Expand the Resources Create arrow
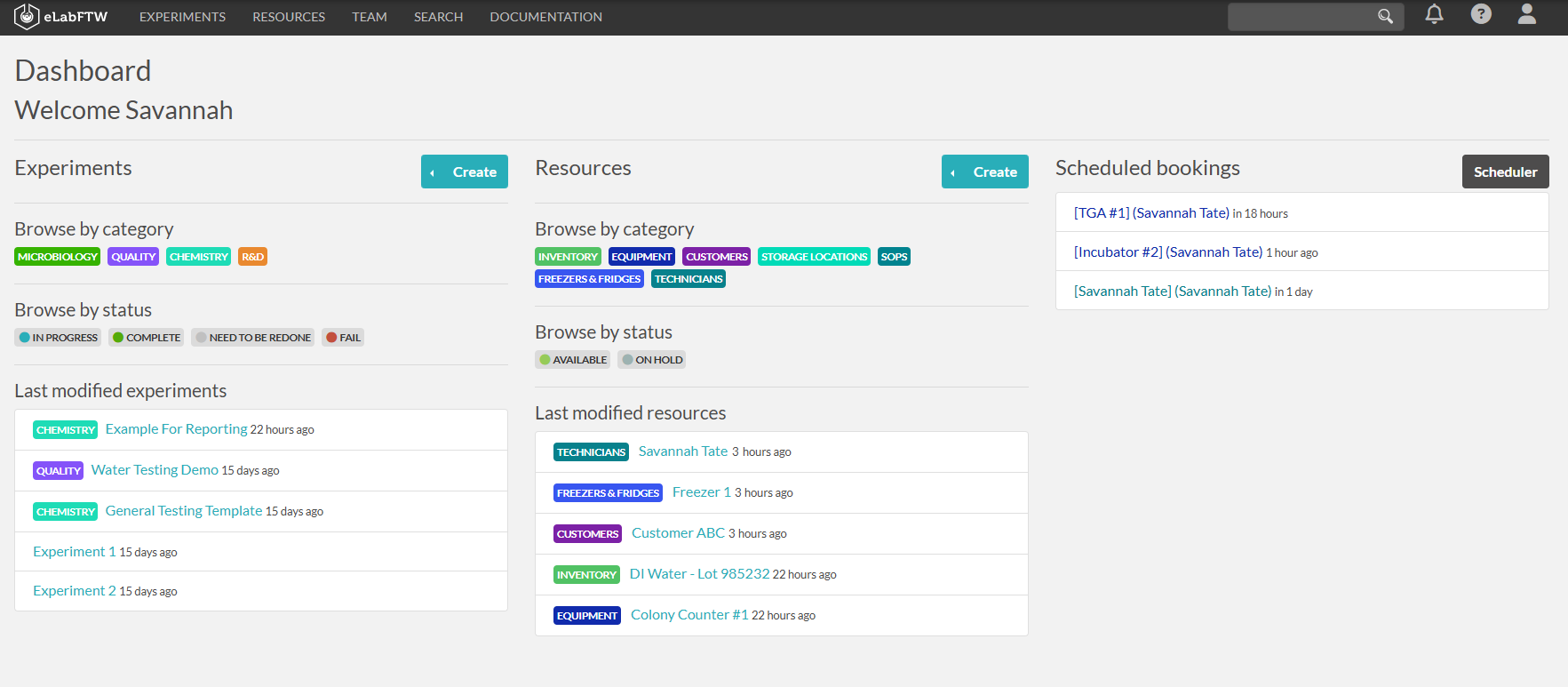1568x687 pixels. pyautogui.click(x=953, y=172)
